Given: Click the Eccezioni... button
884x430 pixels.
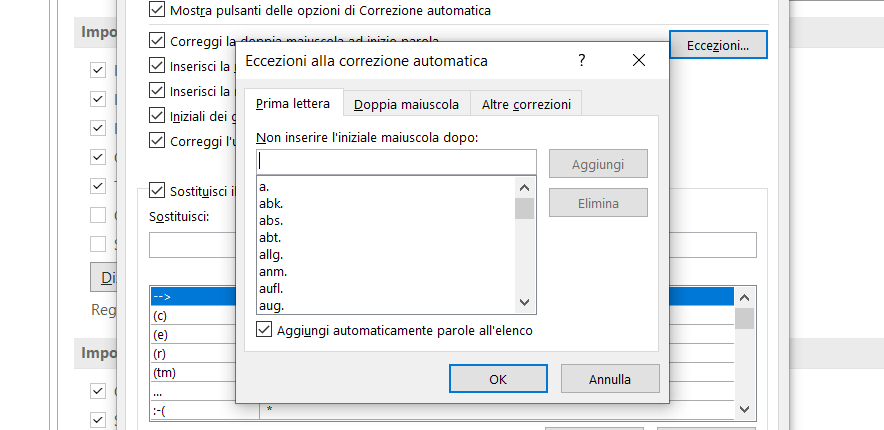Looking at the screenshot, I should 718,45.
